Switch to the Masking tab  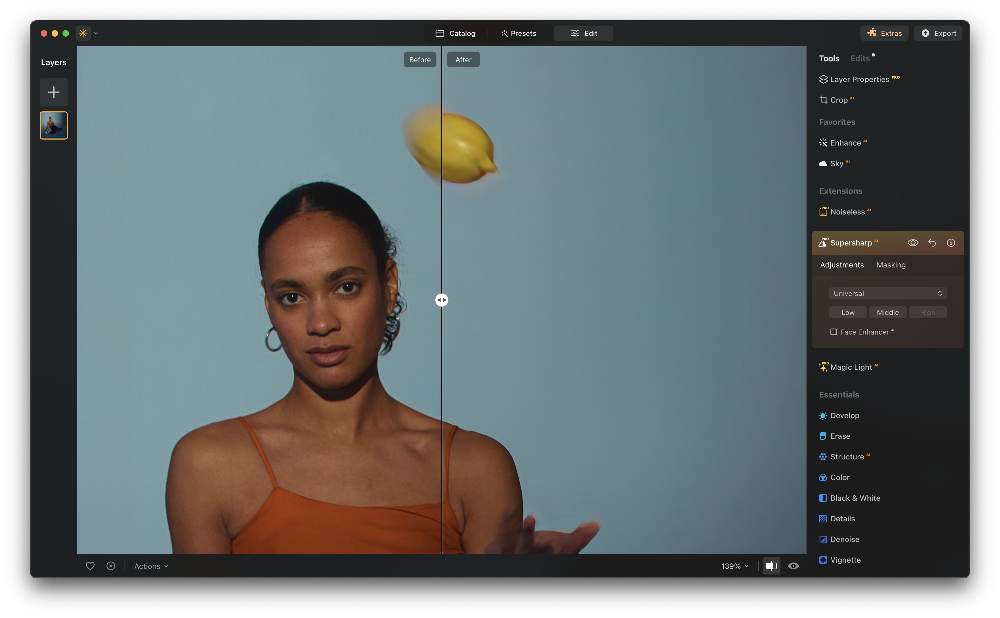point(890,265)
